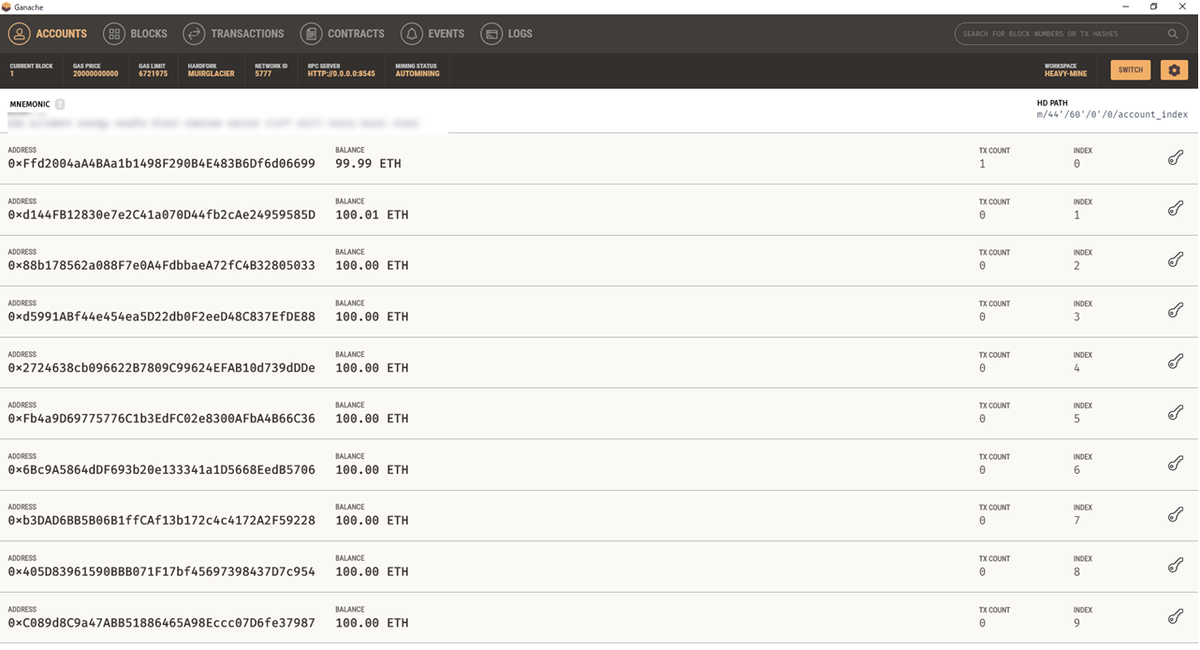1200x650 pixels.
Task: Click the 99.99 ETH balance
Action: (x=368, y=163)
